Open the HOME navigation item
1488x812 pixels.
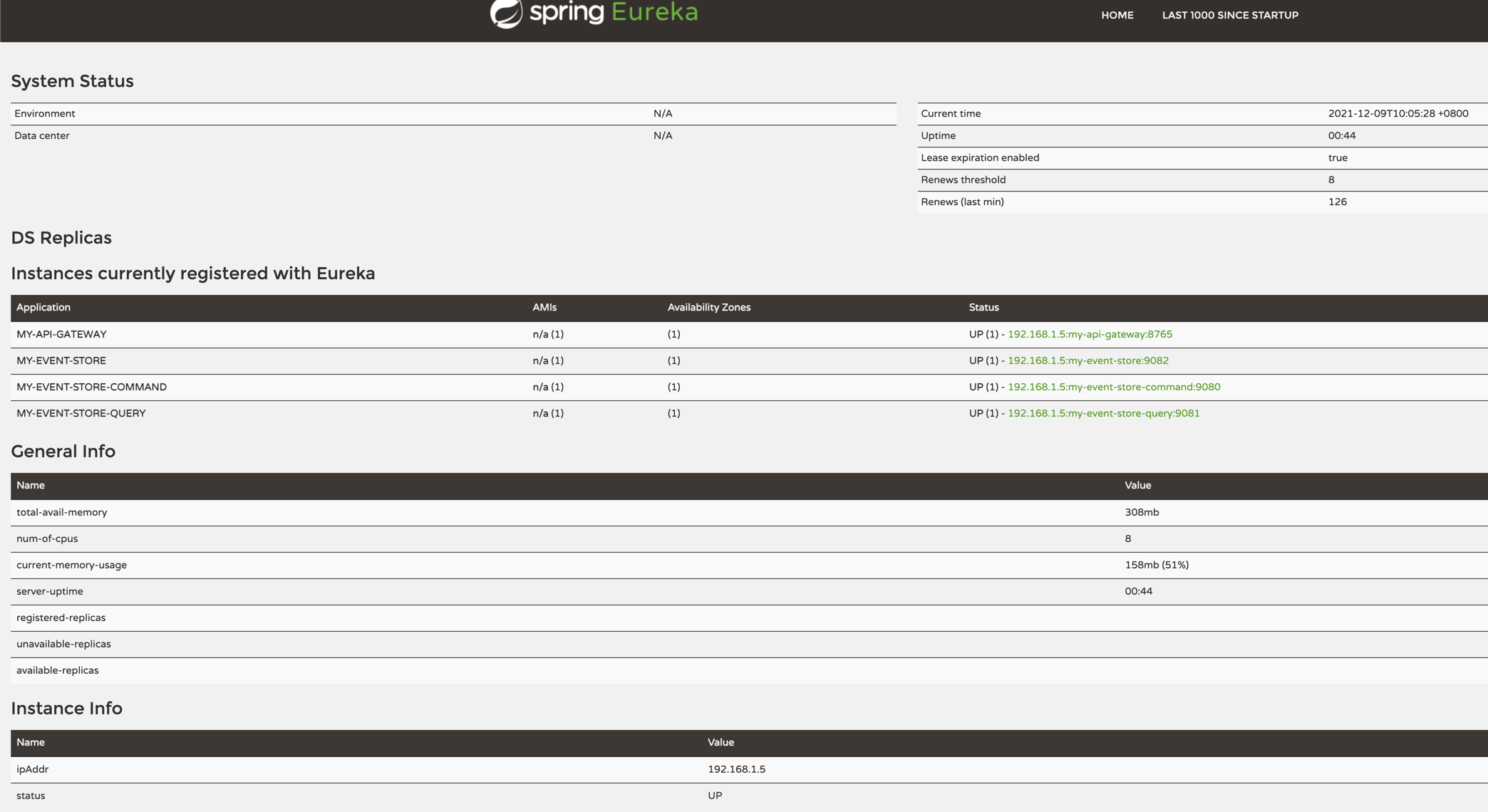coord(1117,15)
